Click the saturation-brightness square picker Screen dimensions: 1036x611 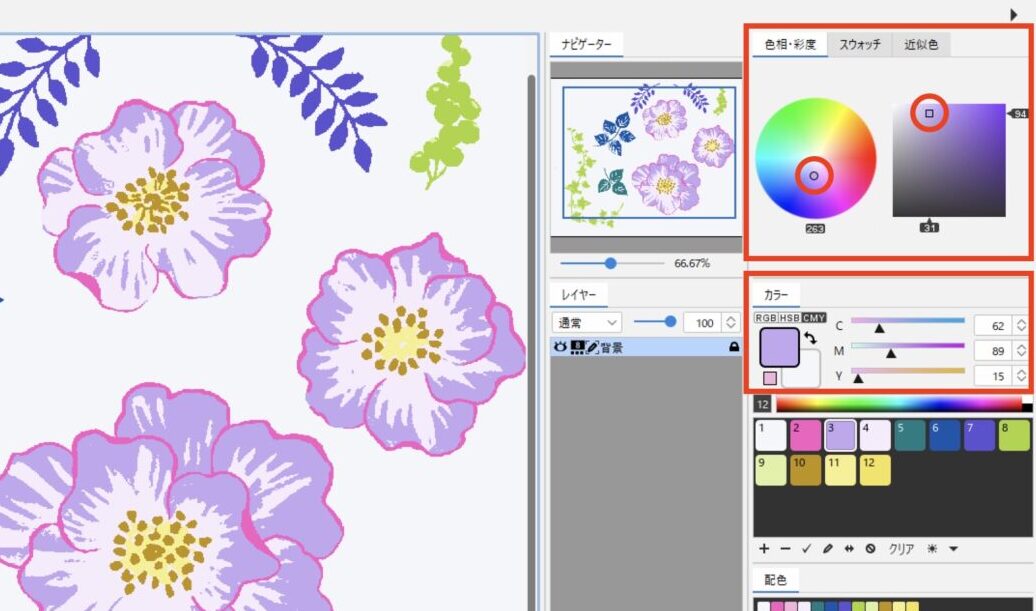(x=949, y=160)
